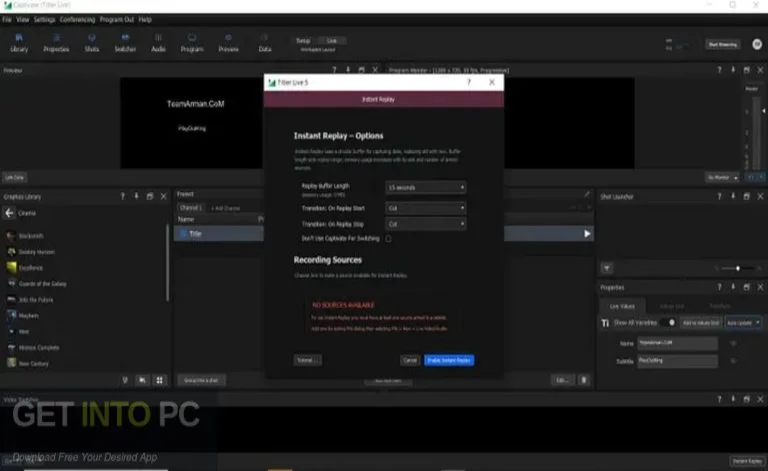Screen dimensions: 768x471
Task: Click the Audio toolbar icon
Action: (158, 43)
